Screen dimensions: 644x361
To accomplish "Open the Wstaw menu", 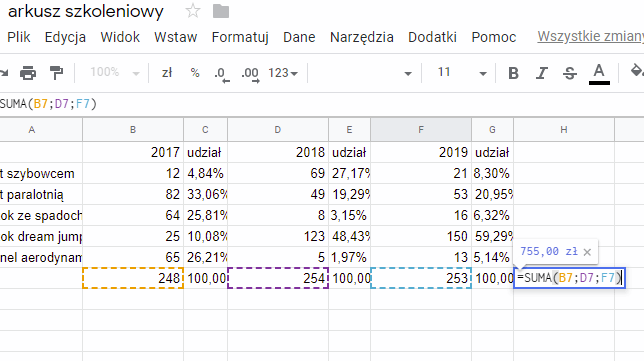I will (x=175, y=37).
